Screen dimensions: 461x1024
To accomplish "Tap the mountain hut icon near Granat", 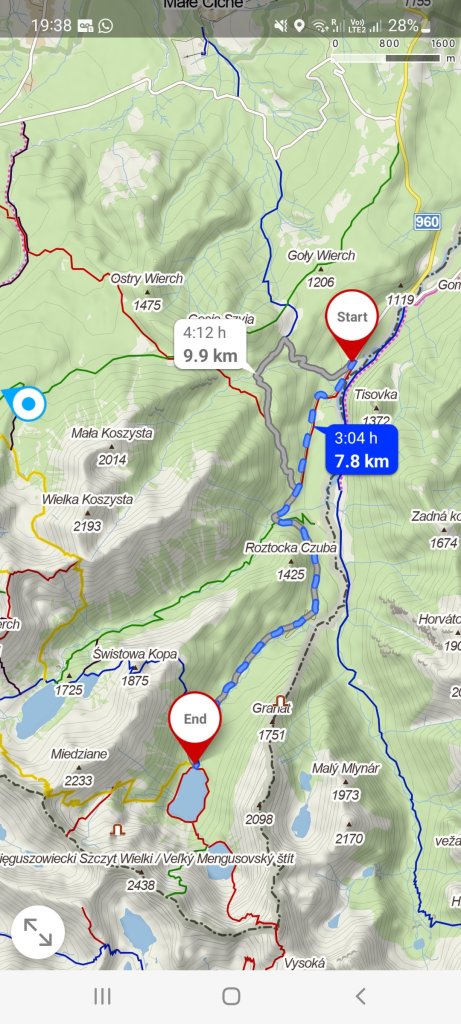I will tap(281, 702).
